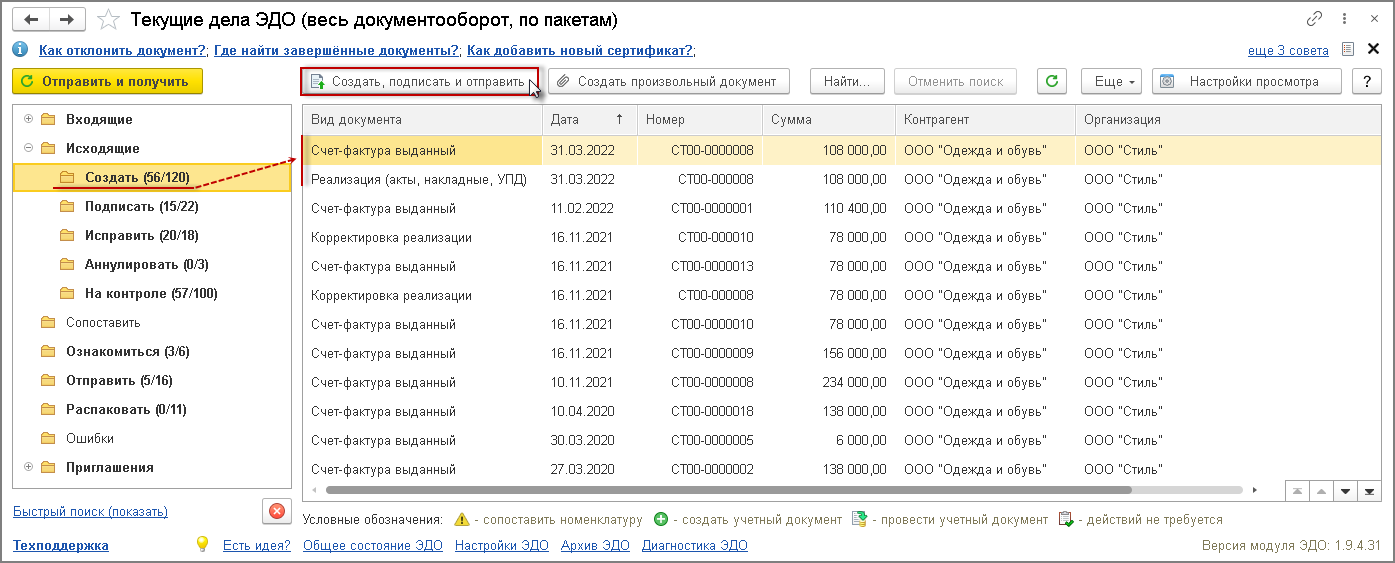Click the Есть идея? link
The width and height of the screenshot is (1395, 563).
point(256,545)
